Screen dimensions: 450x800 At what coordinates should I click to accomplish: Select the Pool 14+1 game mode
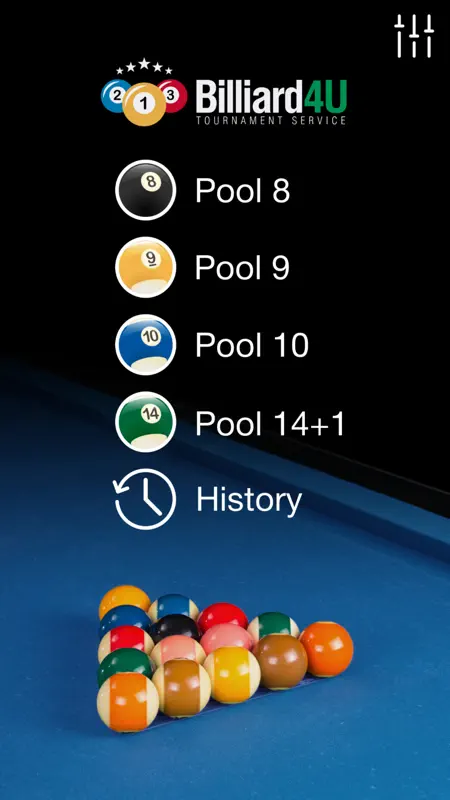pos(270,423)
